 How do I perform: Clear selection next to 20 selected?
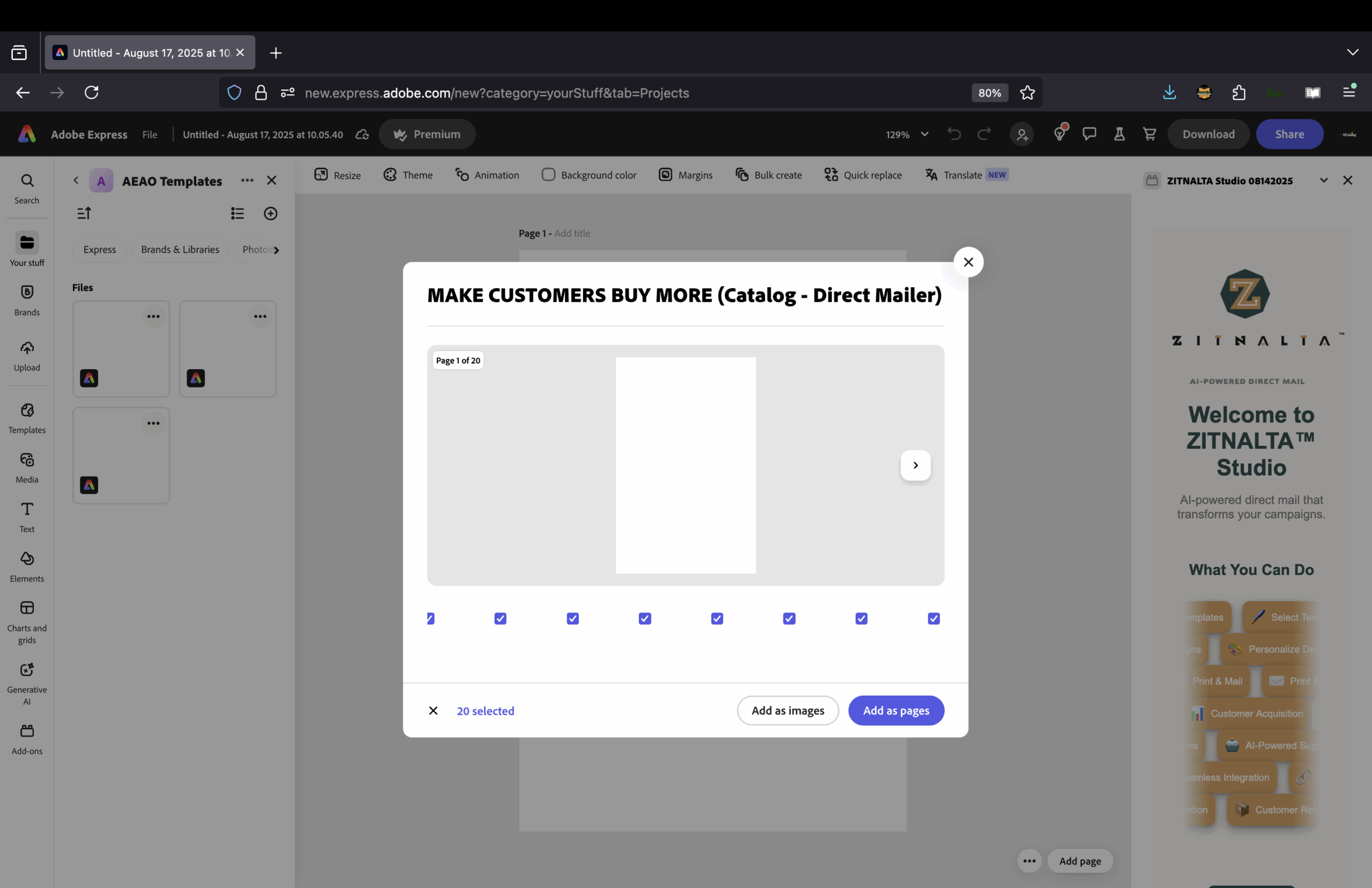click(x=433, y=711)
